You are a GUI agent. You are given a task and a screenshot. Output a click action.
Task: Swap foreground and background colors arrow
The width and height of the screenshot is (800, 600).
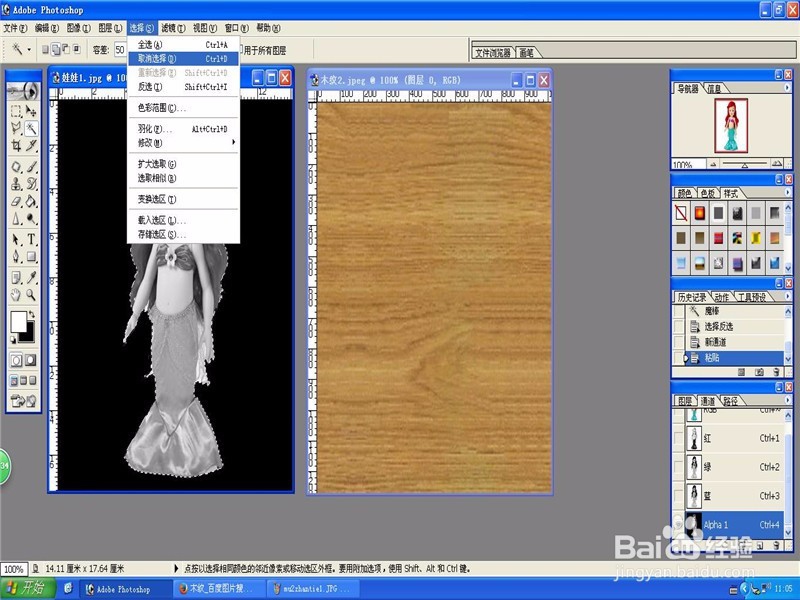coord(32,314)
